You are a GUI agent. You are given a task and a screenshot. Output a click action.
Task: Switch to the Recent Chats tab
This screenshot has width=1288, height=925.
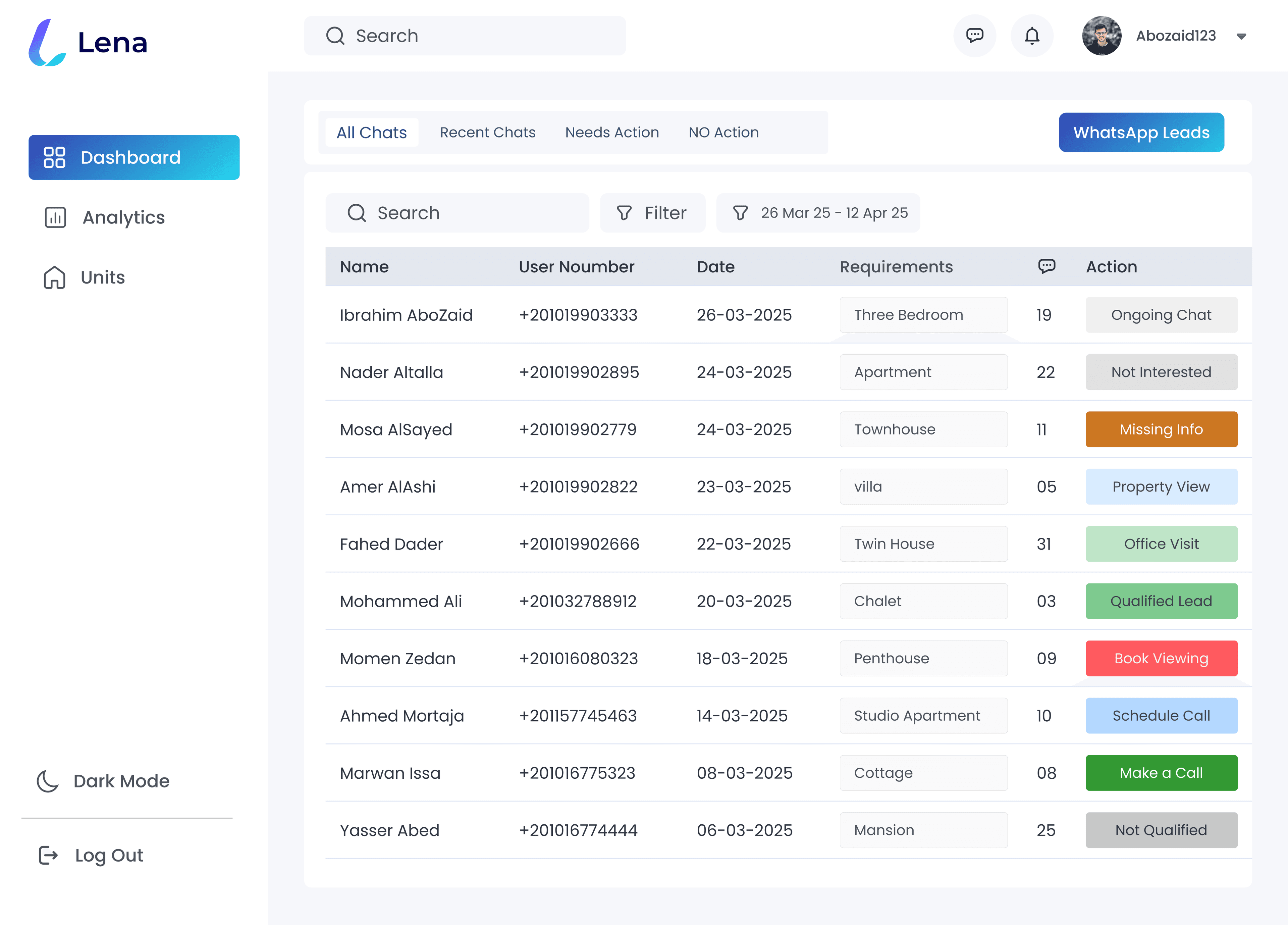click(488, 133)
